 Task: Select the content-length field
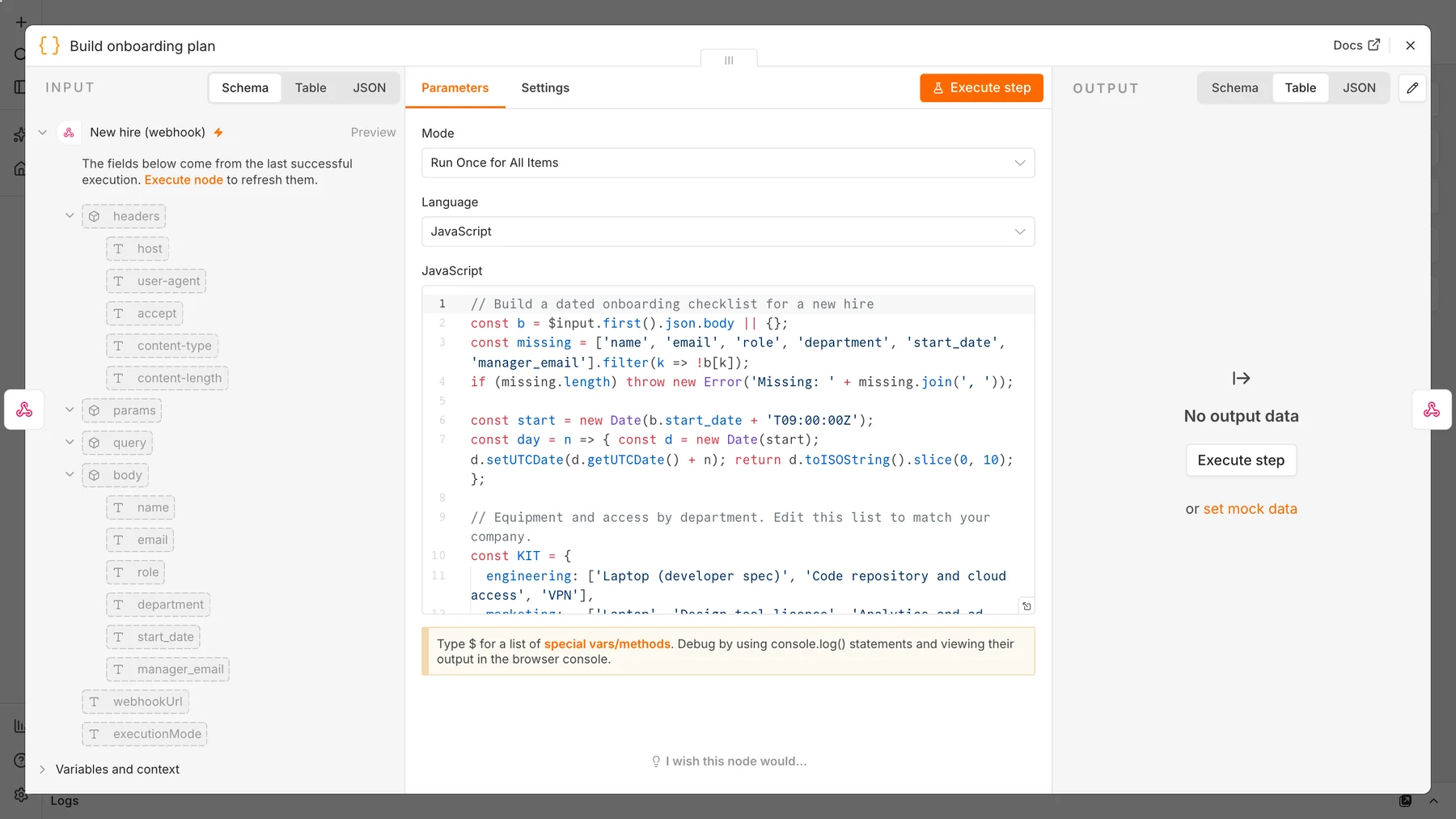(x=167, y=378)
